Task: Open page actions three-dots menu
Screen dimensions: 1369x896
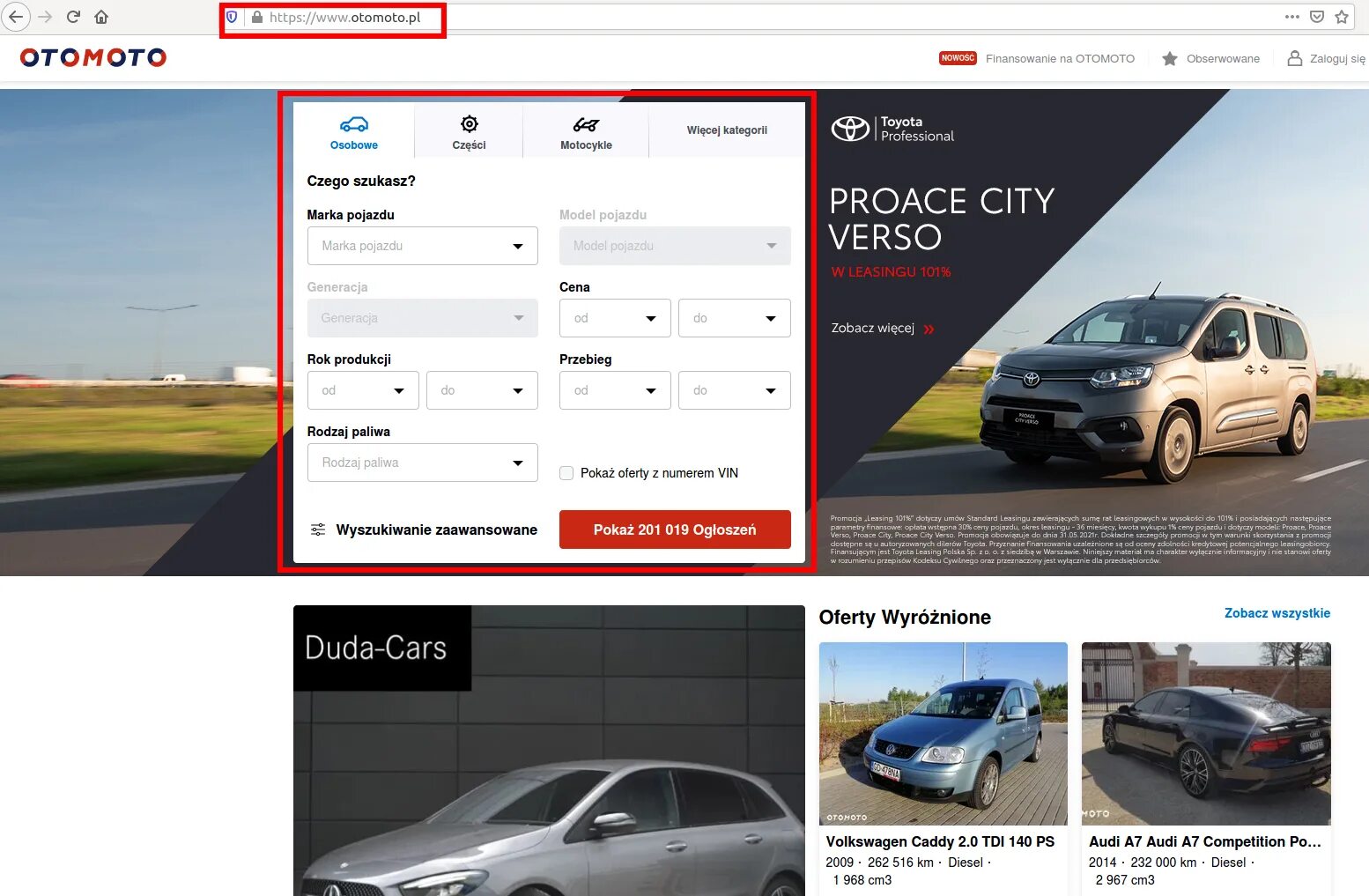Action: (x=1292, y=17)
